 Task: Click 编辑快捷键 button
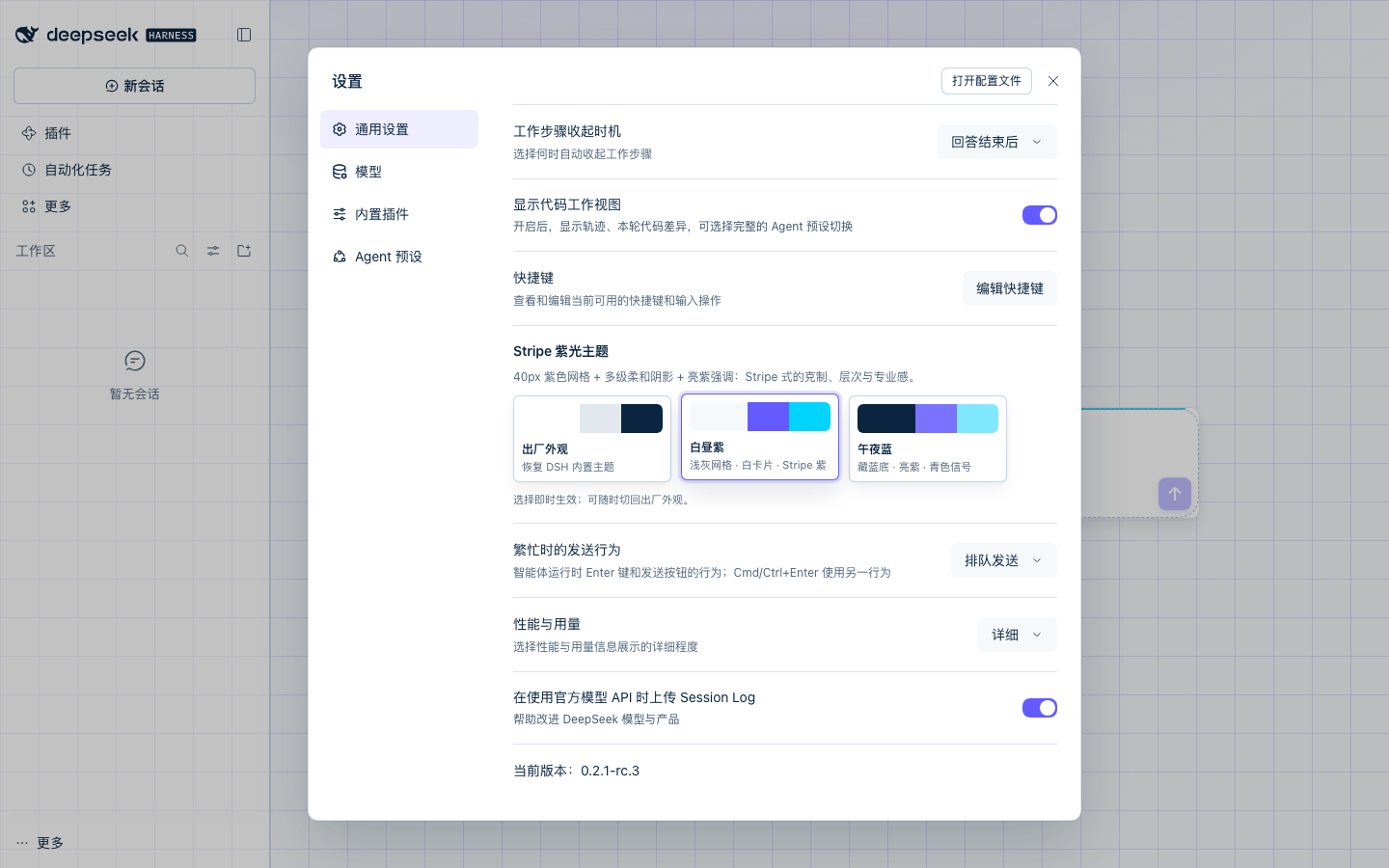(1010, 288)
